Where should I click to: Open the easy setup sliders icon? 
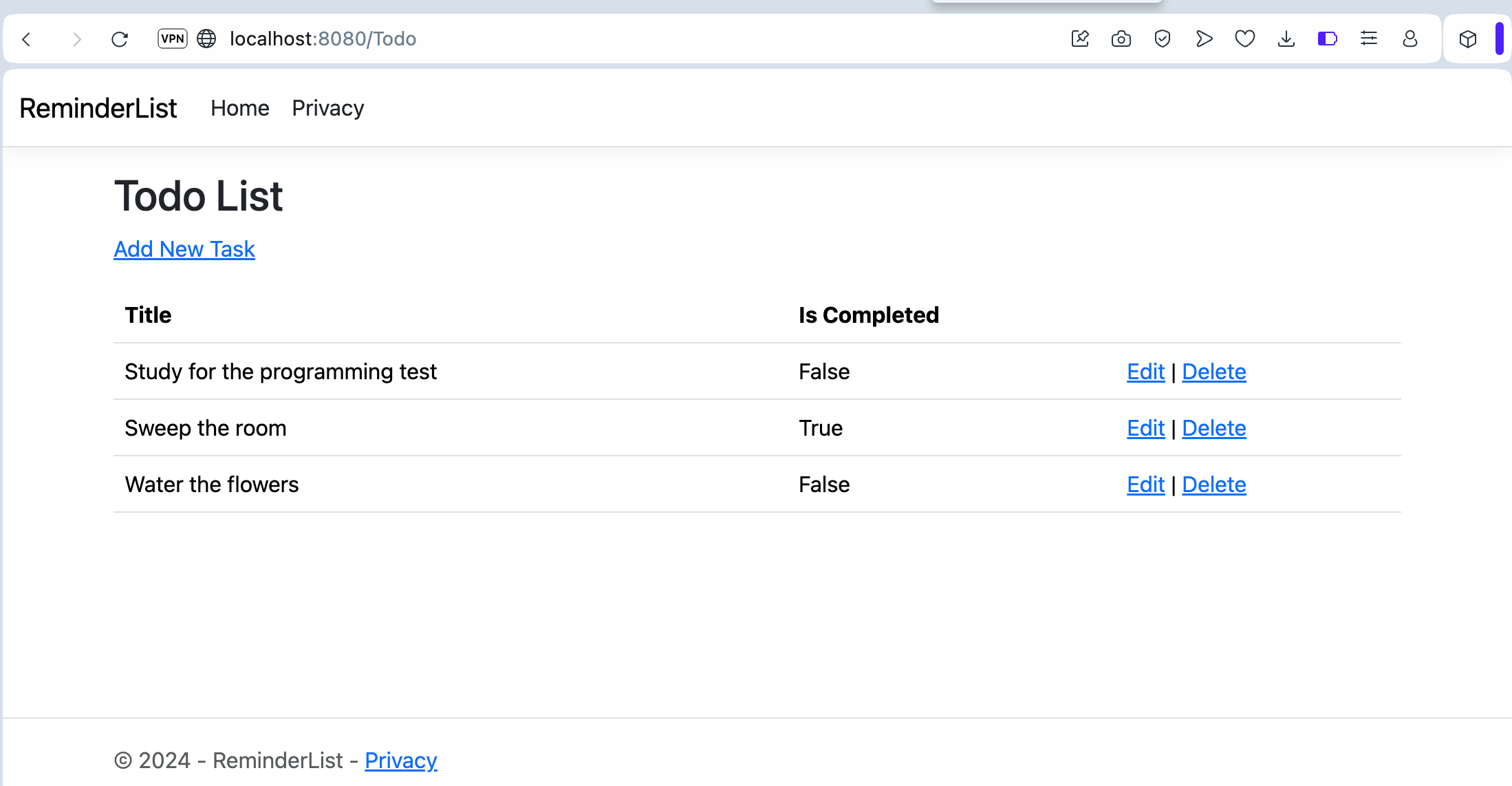point(1369,39)
